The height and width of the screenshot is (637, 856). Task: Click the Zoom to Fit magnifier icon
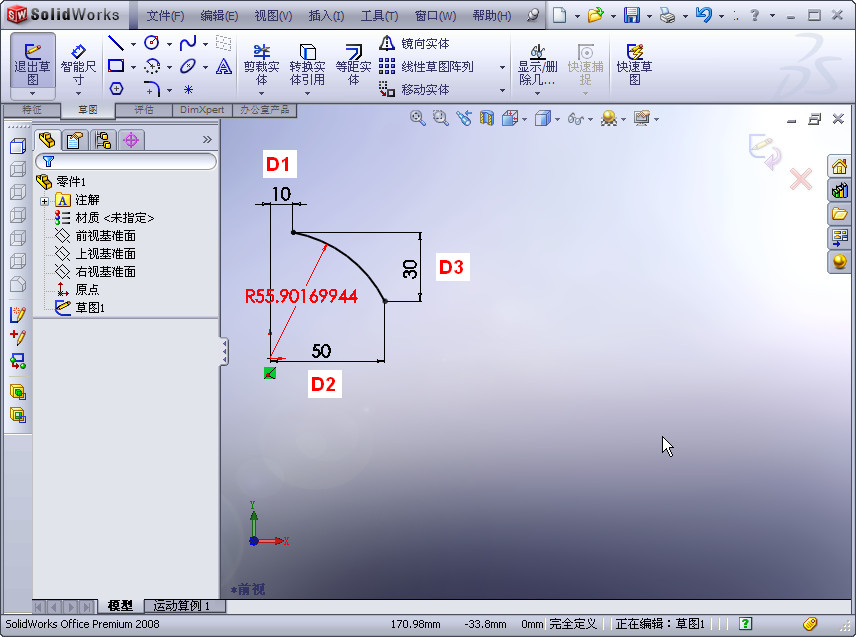tap(417, 117)
